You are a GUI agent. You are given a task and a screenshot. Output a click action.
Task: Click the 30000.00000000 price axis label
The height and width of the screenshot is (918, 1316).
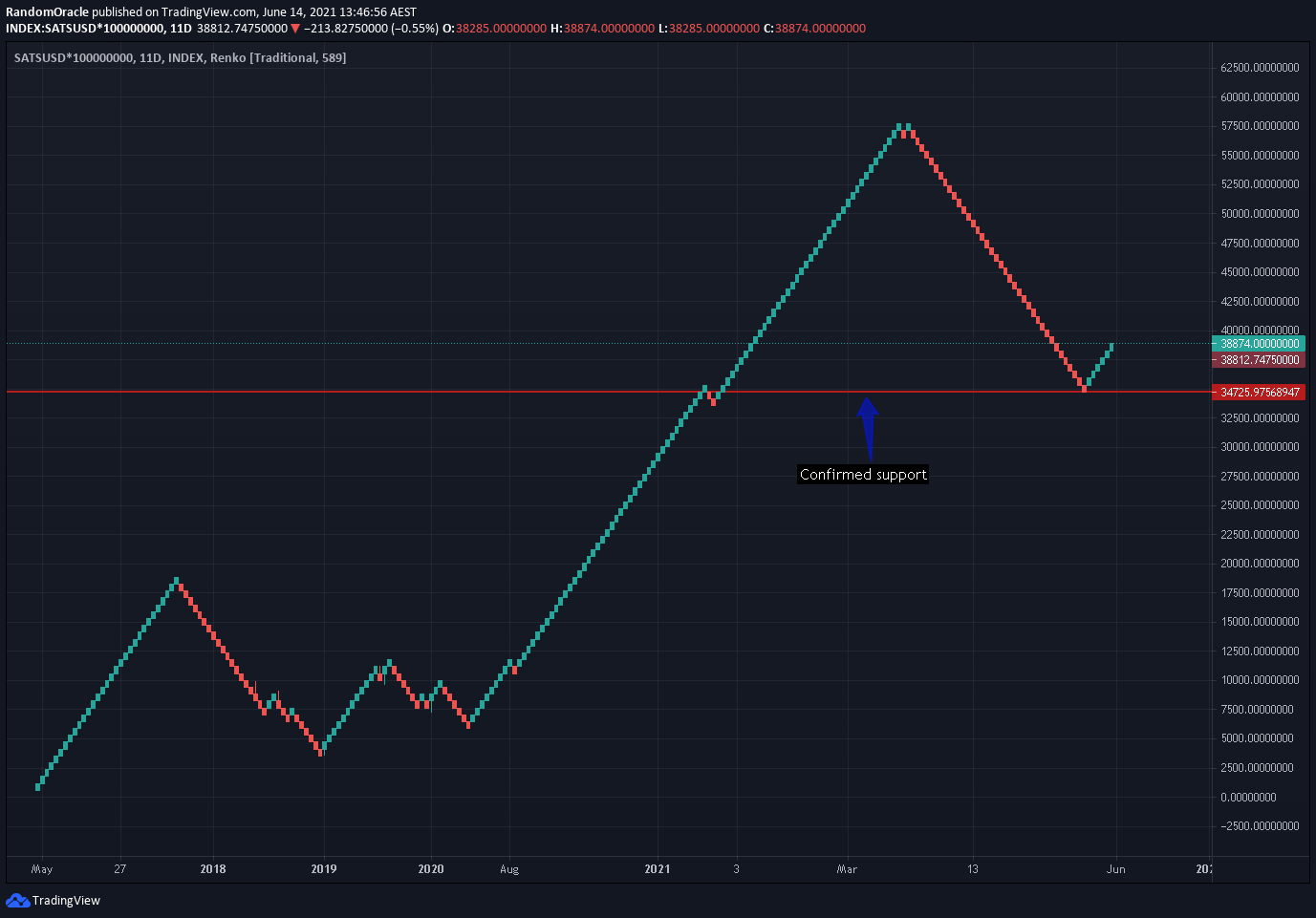click(x=1260, y=447)
